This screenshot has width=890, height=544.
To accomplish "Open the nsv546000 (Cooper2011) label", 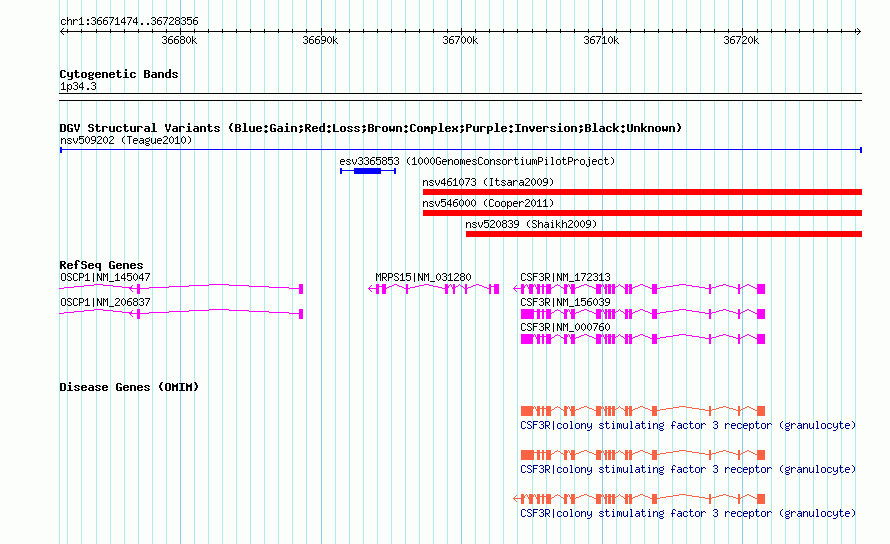I will (x=488, y=203).
